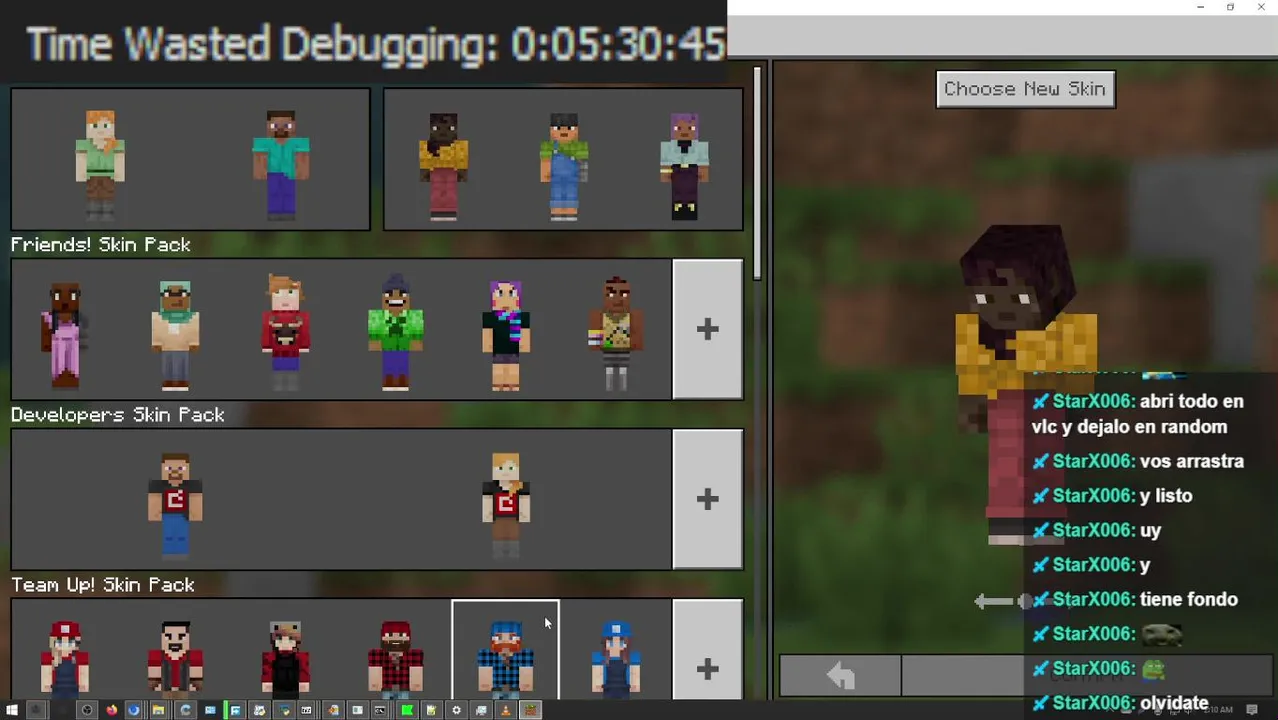Open the settings gear taskbar icon
This screenshot has height=720, width=1278.
(456, 710)
